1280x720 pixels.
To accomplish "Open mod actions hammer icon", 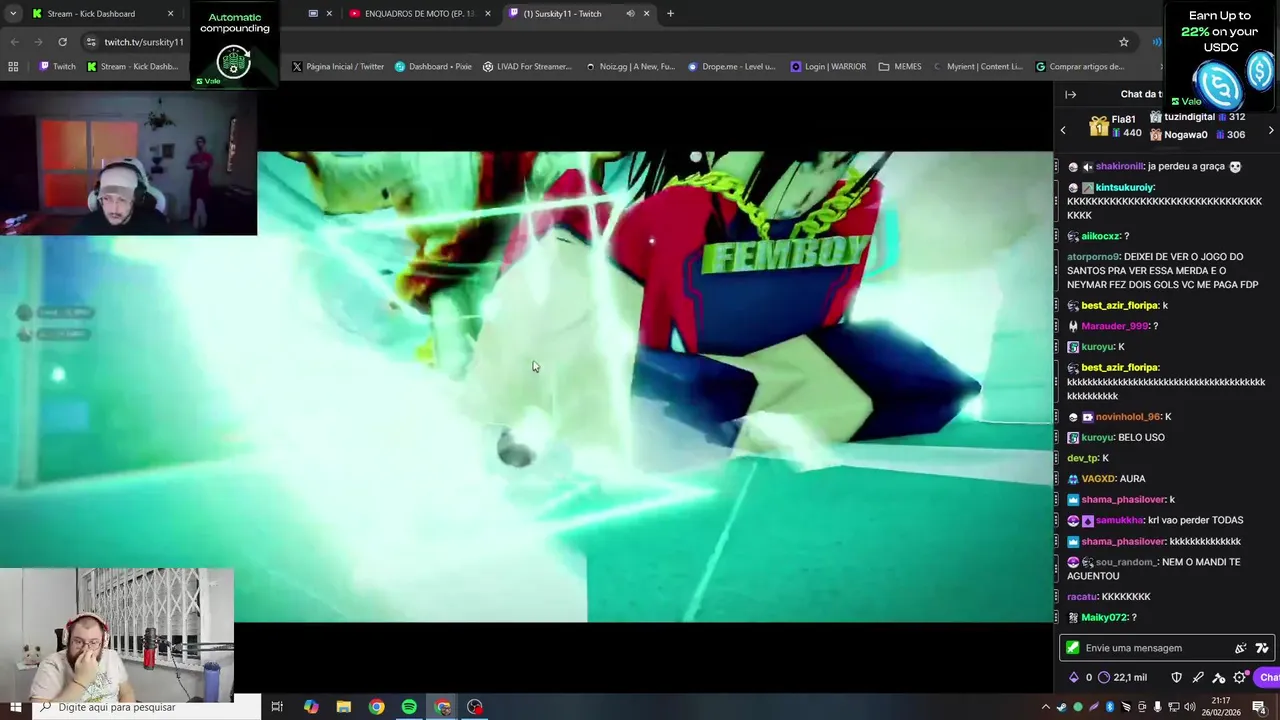I will pyautogui.click(x=1219, y=678).
